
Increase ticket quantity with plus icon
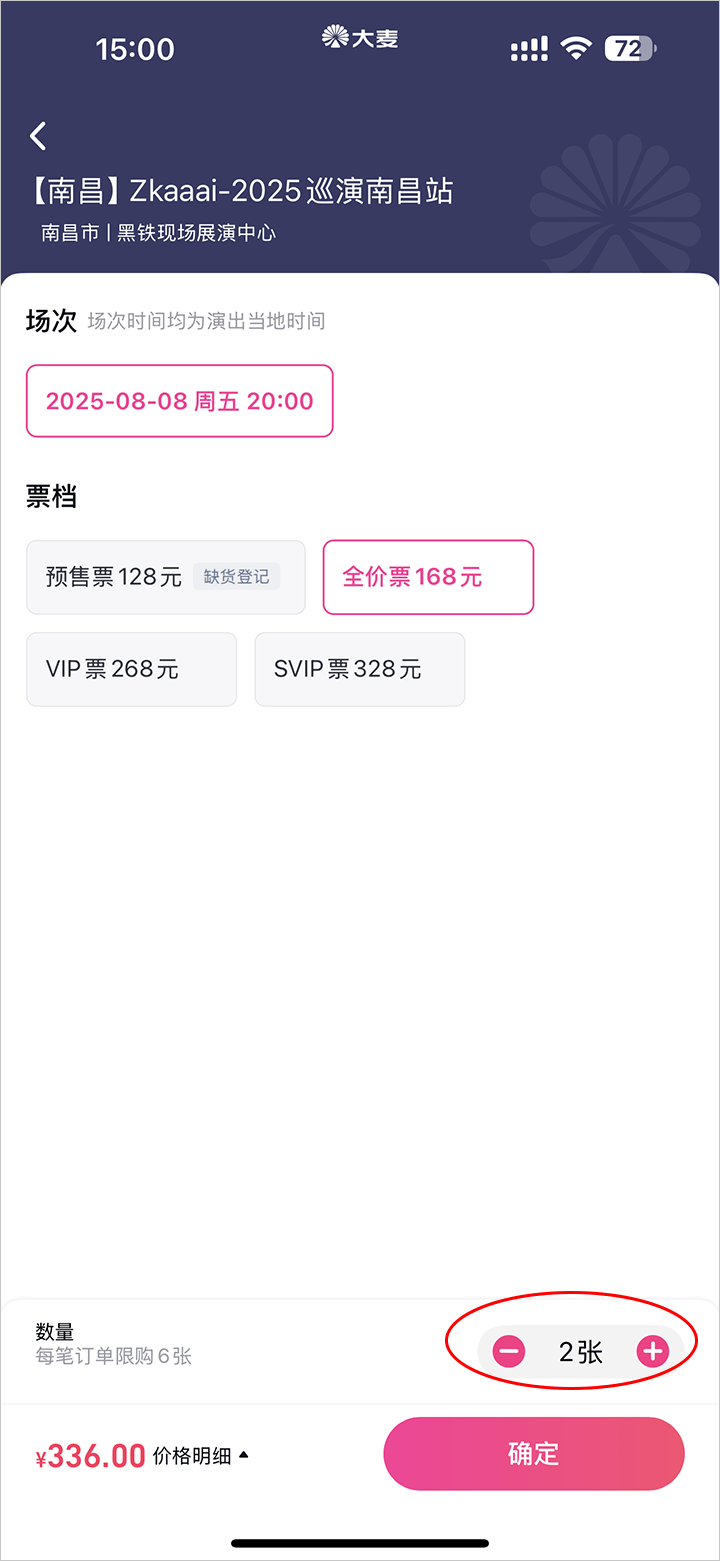(x=652, y=1352)
